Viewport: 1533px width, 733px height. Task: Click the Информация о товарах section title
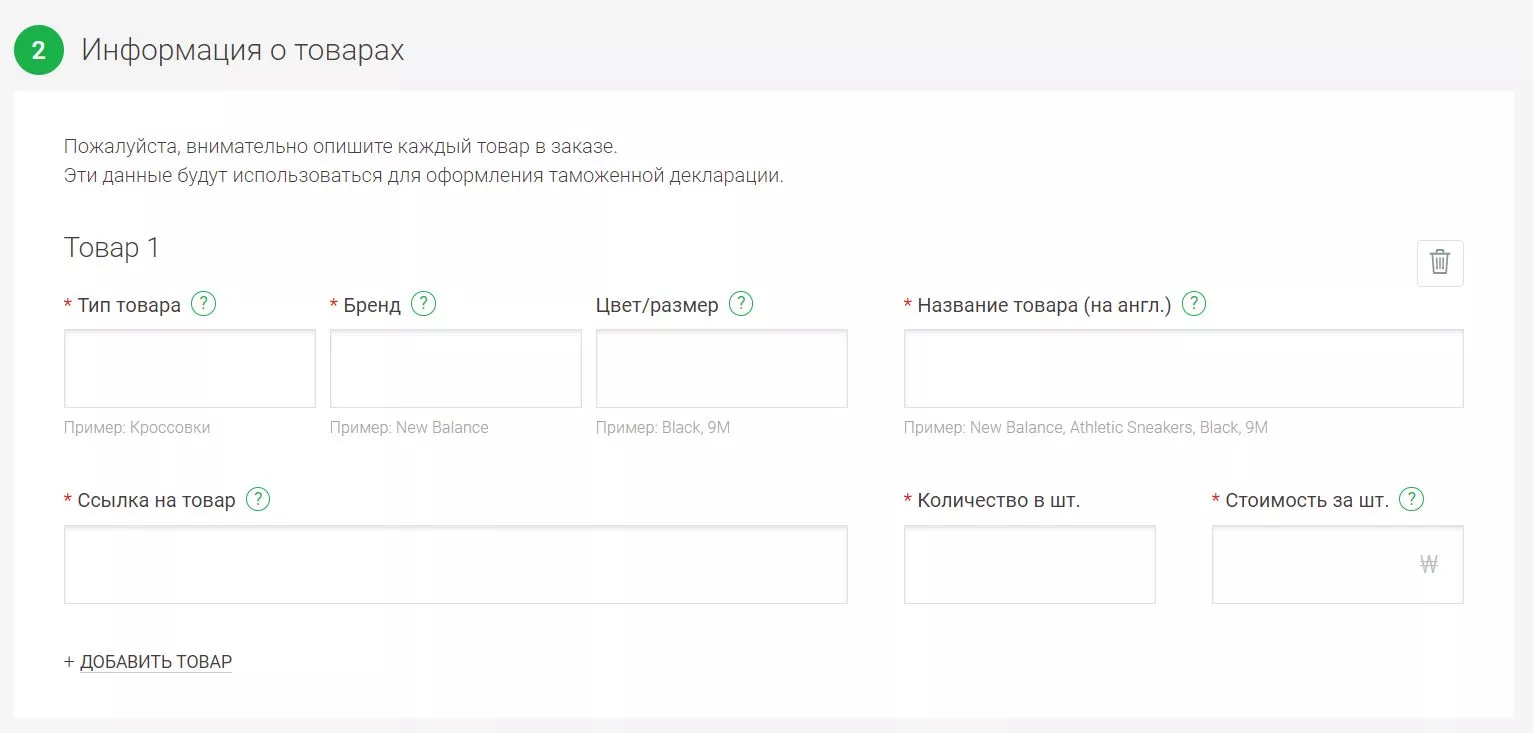(243, 50)
